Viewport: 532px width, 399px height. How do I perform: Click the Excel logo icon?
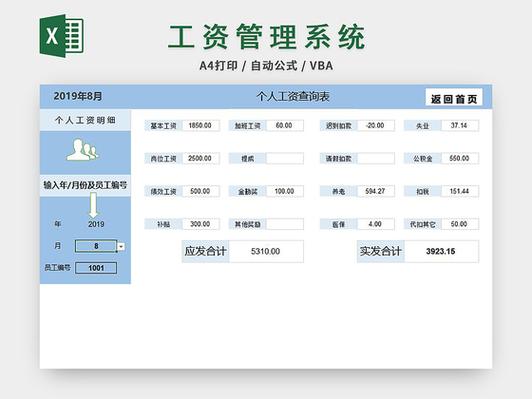coord(61,36)
